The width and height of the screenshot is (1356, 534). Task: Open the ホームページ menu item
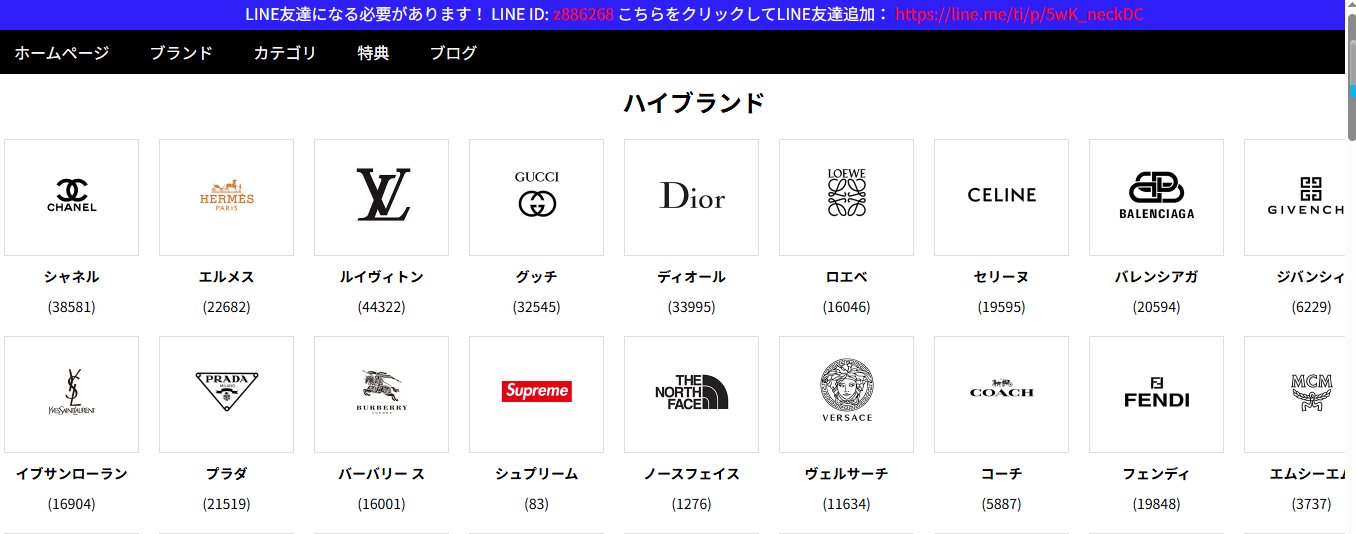coord(61,53)
